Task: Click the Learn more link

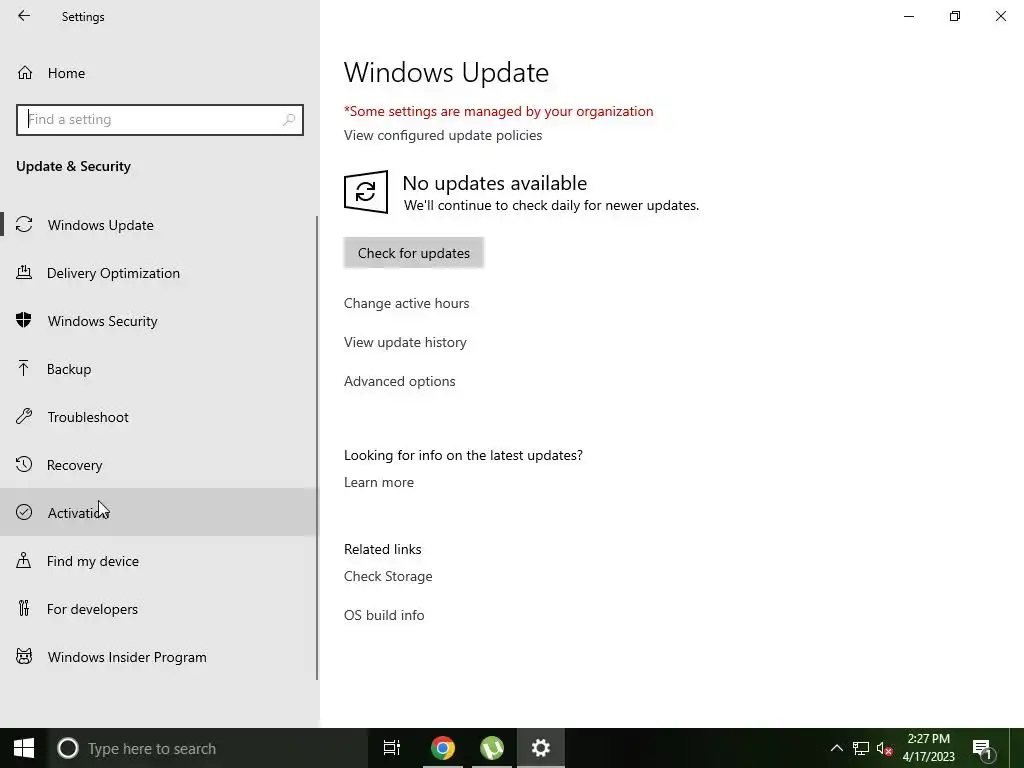Action: (379, 482)
